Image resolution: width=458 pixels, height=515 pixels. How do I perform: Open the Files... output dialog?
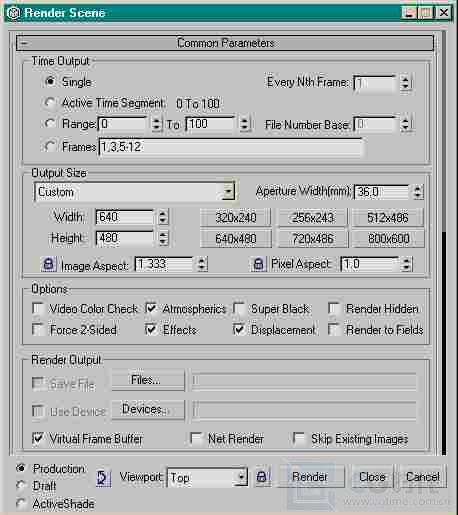(147, 380)
